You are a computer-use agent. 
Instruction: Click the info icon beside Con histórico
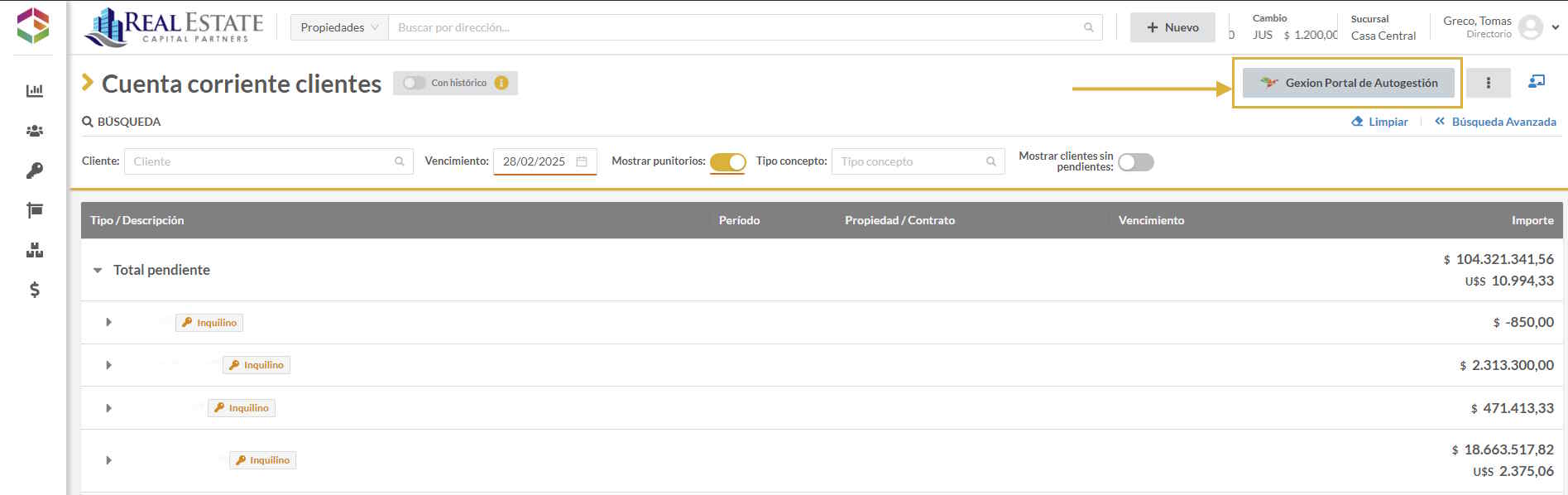click(501, 83)
